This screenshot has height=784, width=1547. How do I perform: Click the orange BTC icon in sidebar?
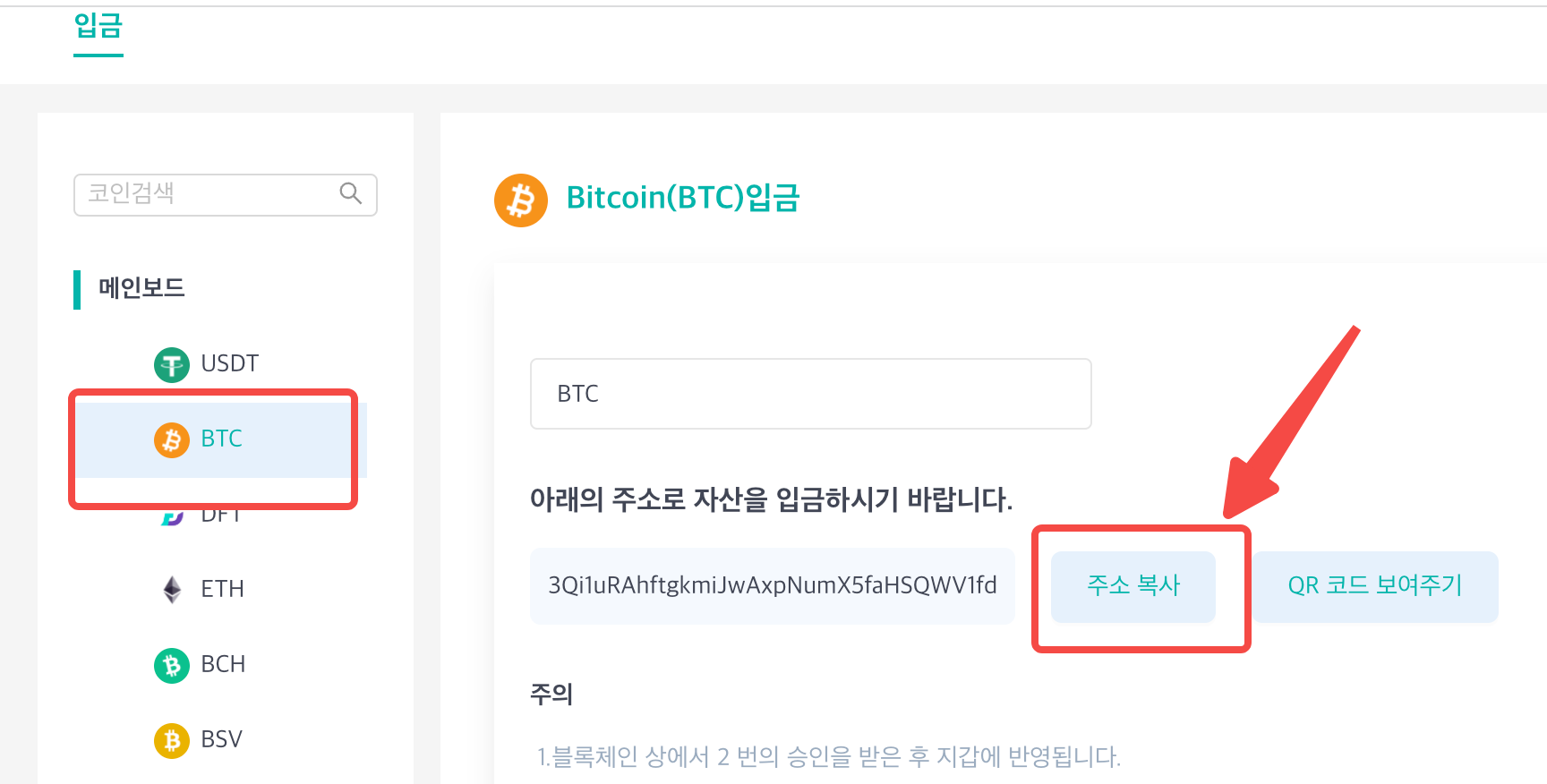(172, 439)
